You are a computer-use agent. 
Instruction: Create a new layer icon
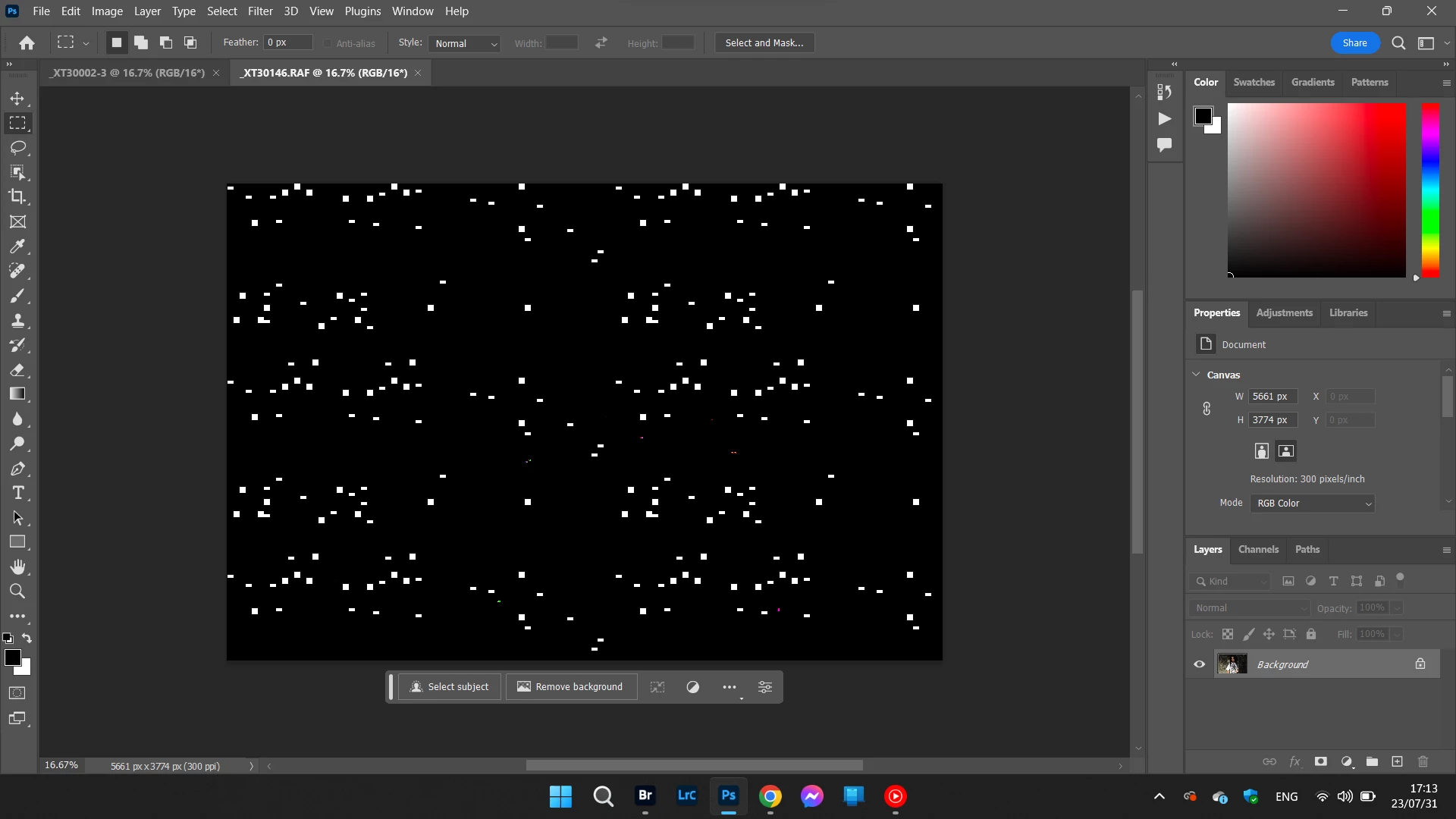tap(1397, 761)
